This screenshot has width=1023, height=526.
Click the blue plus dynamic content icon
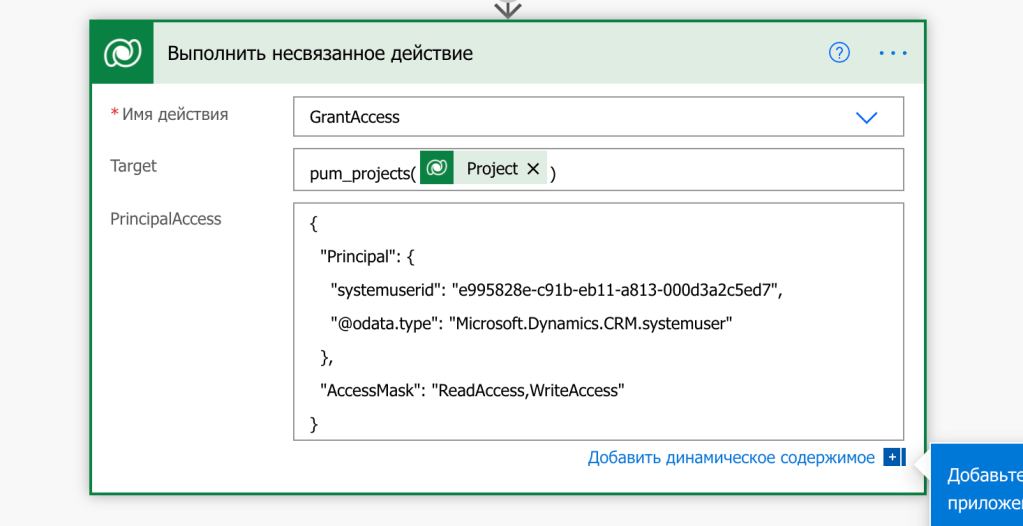(x=892, y=458)
